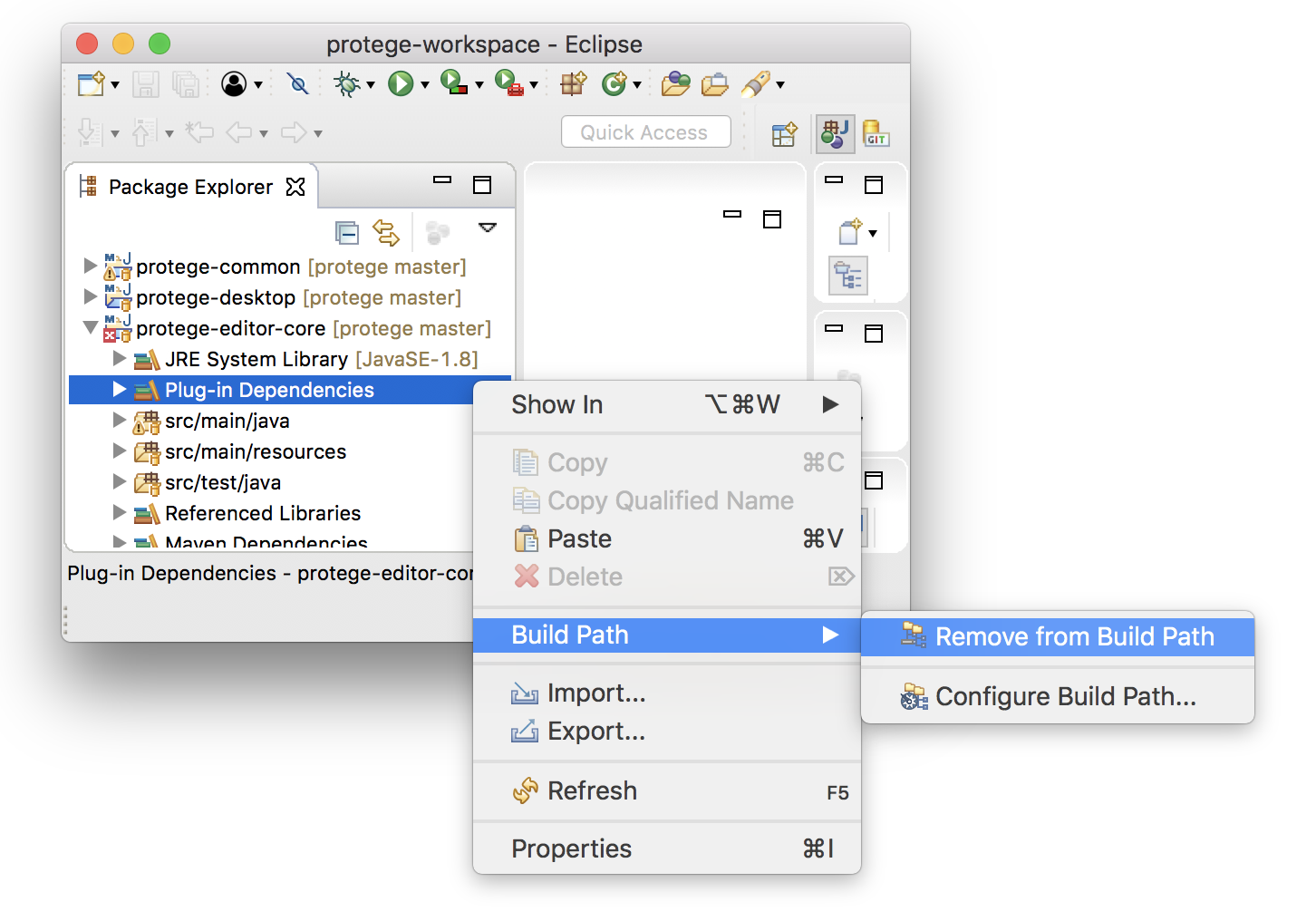Open Properties from context menu
1316x921 pixels.
tap(667, 849)
